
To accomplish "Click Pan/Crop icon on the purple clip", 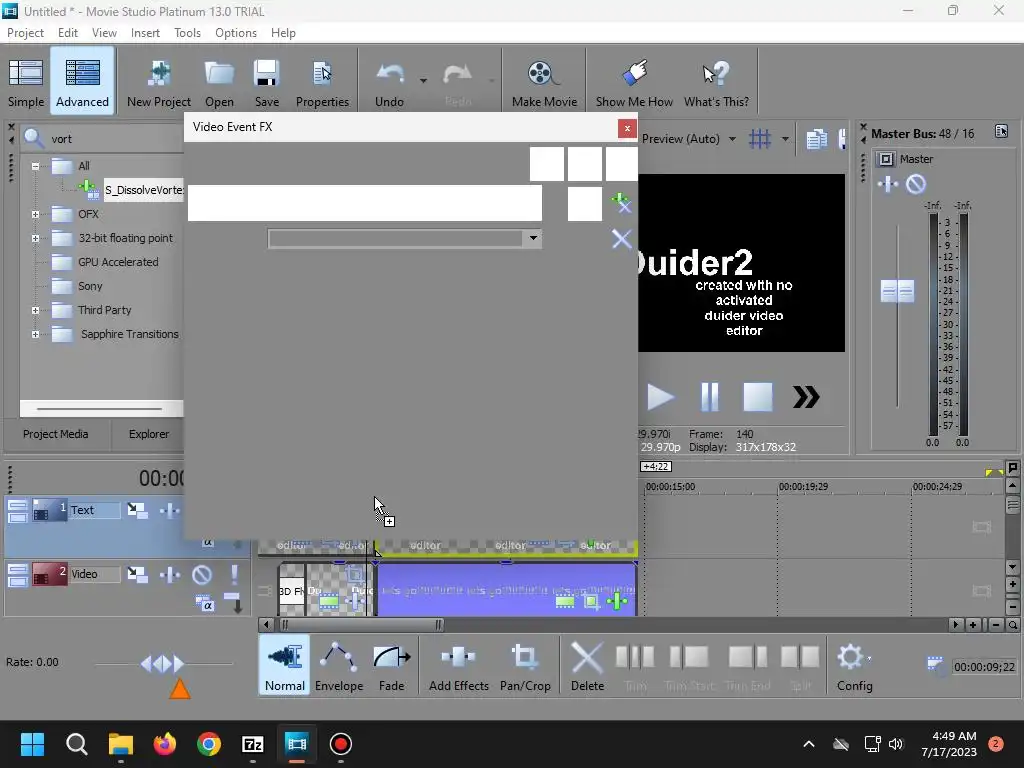I will 591,601.
